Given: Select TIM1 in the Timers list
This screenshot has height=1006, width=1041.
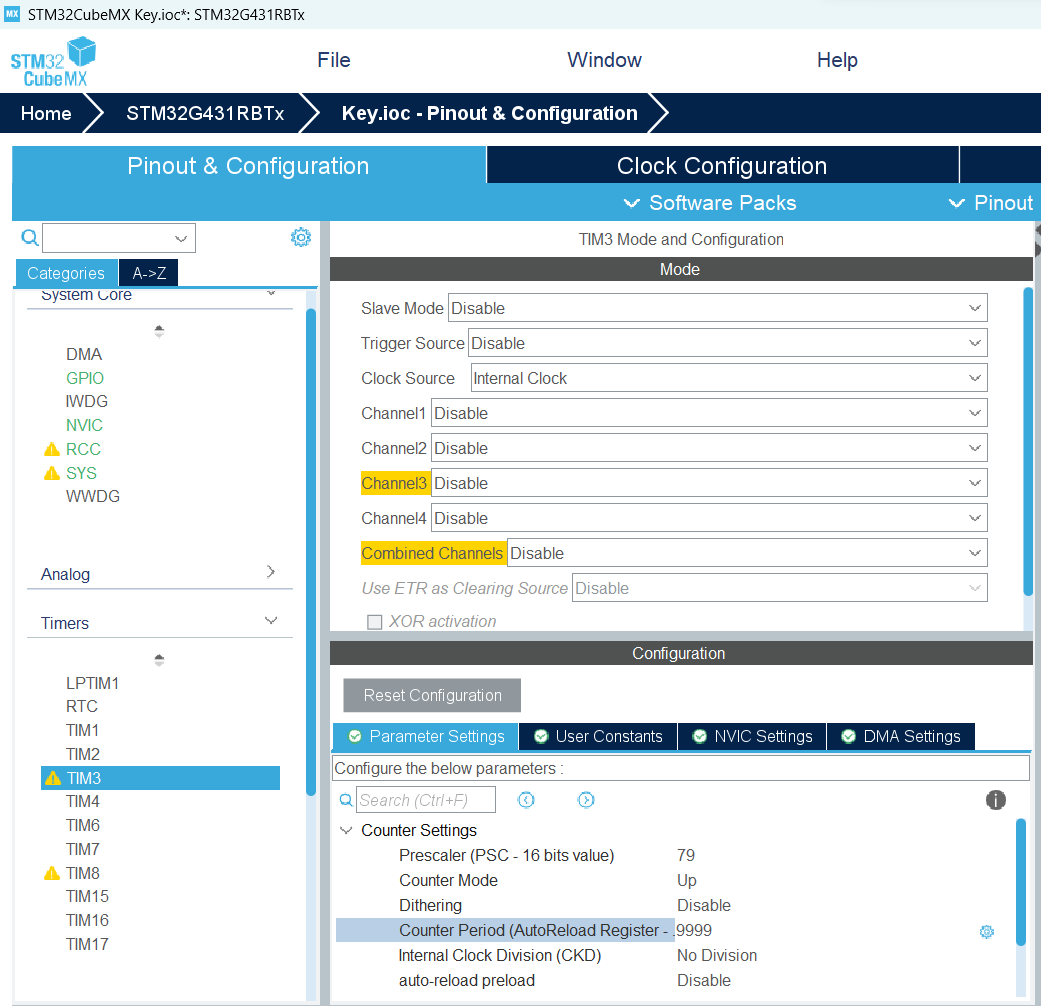Looking at the screenshot, I should (x=82, y=730).
